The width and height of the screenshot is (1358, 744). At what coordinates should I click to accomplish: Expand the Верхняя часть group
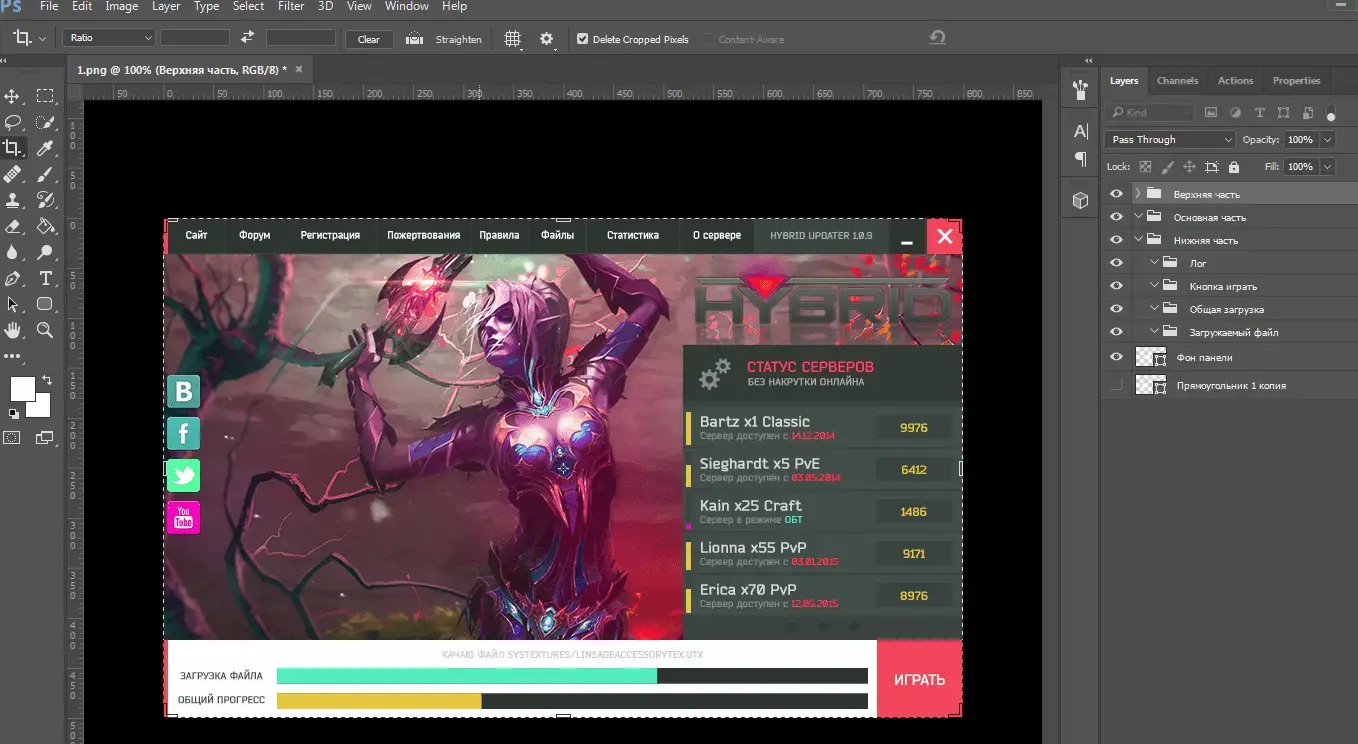[1138, 194]
